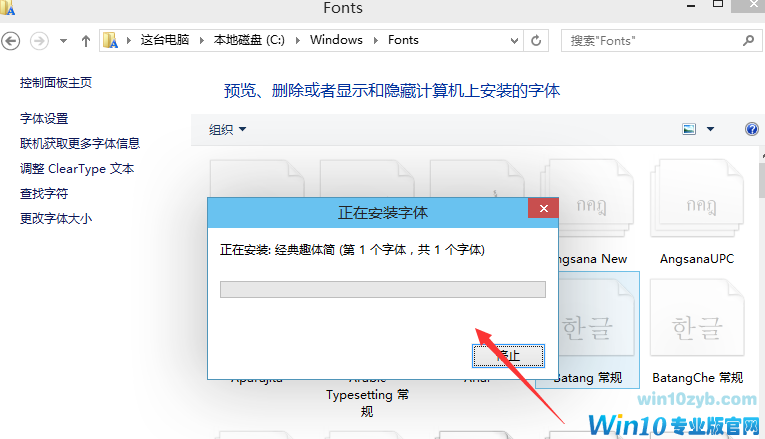Select the Windows breadcrumb in path
This screenshot has height=439, width=765.
(x=336, y=40)
